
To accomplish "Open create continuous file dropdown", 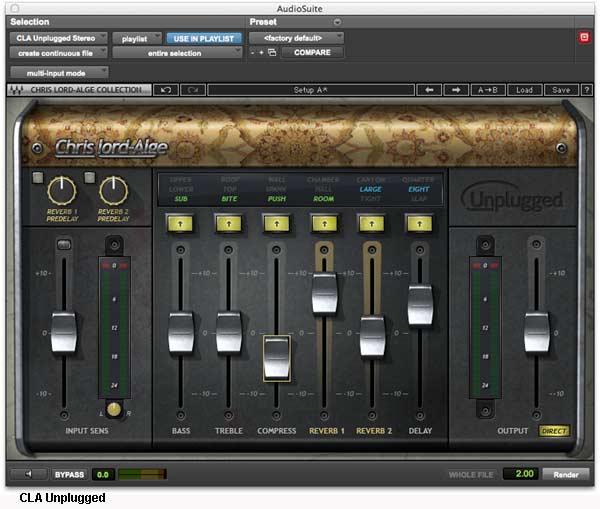I will click(59, 53).
